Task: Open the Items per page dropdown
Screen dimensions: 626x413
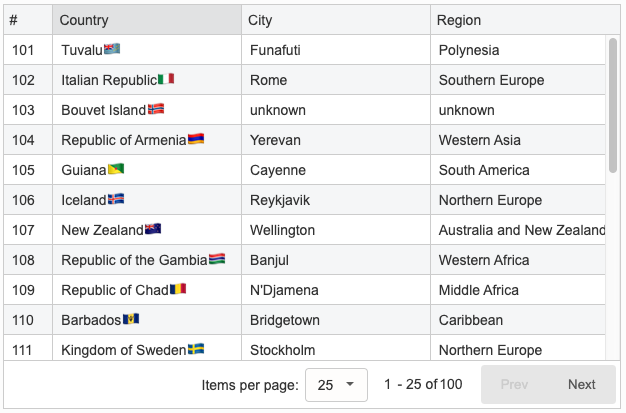Action: [336, 385]
